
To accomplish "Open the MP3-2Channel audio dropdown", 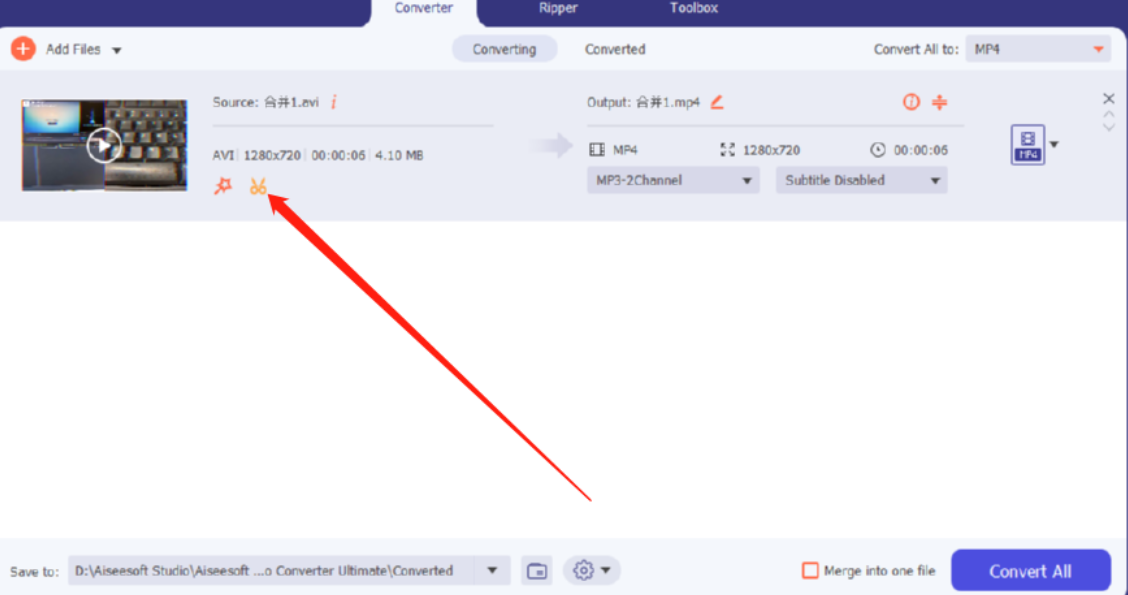I will click(671, 180).
